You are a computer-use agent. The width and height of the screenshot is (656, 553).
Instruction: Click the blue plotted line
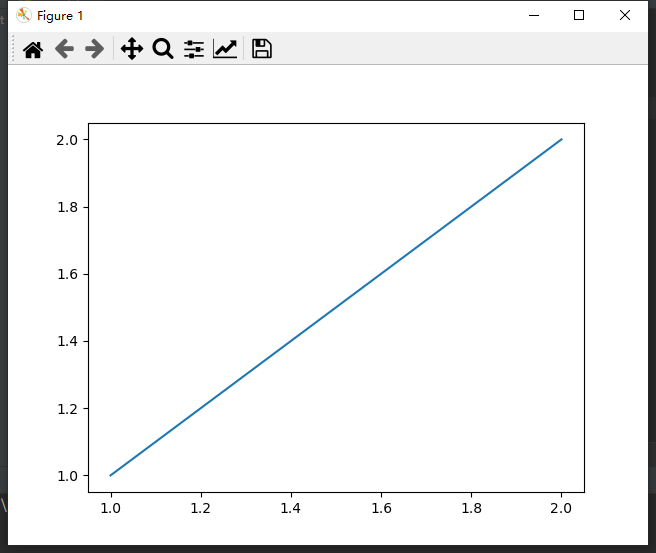(336, 307)
